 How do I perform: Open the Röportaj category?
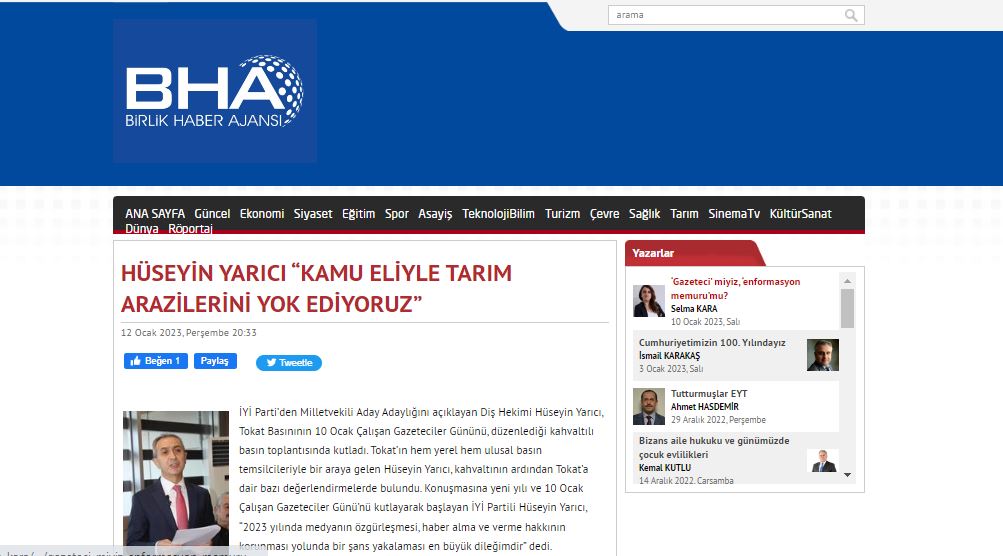click(x=190, y=228)
